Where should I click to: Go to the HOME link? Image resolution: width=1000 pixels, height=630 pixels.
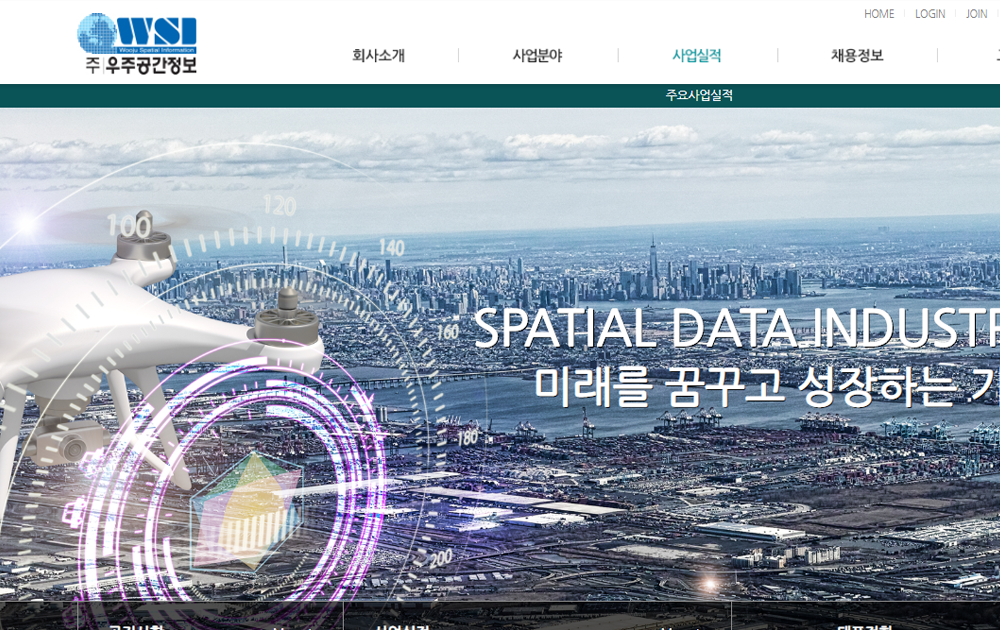[x=879, y=14]
